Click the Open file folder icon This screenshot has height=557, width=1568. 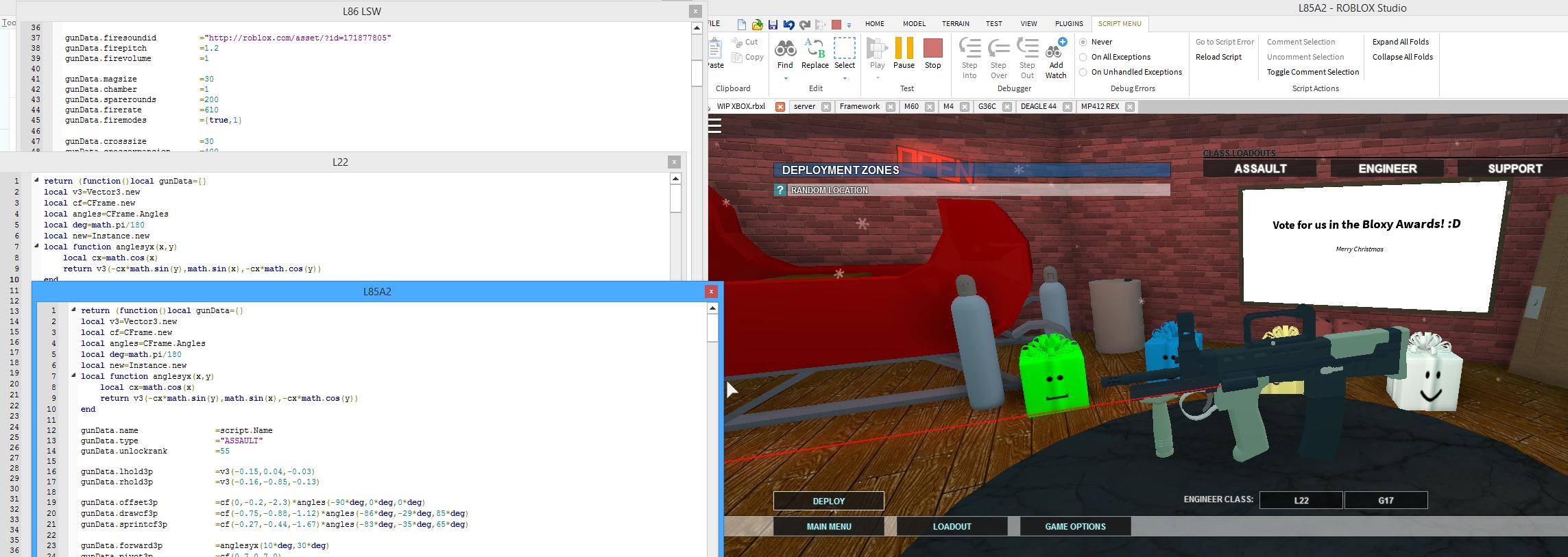pyautogui.click(x=757, y=25)
